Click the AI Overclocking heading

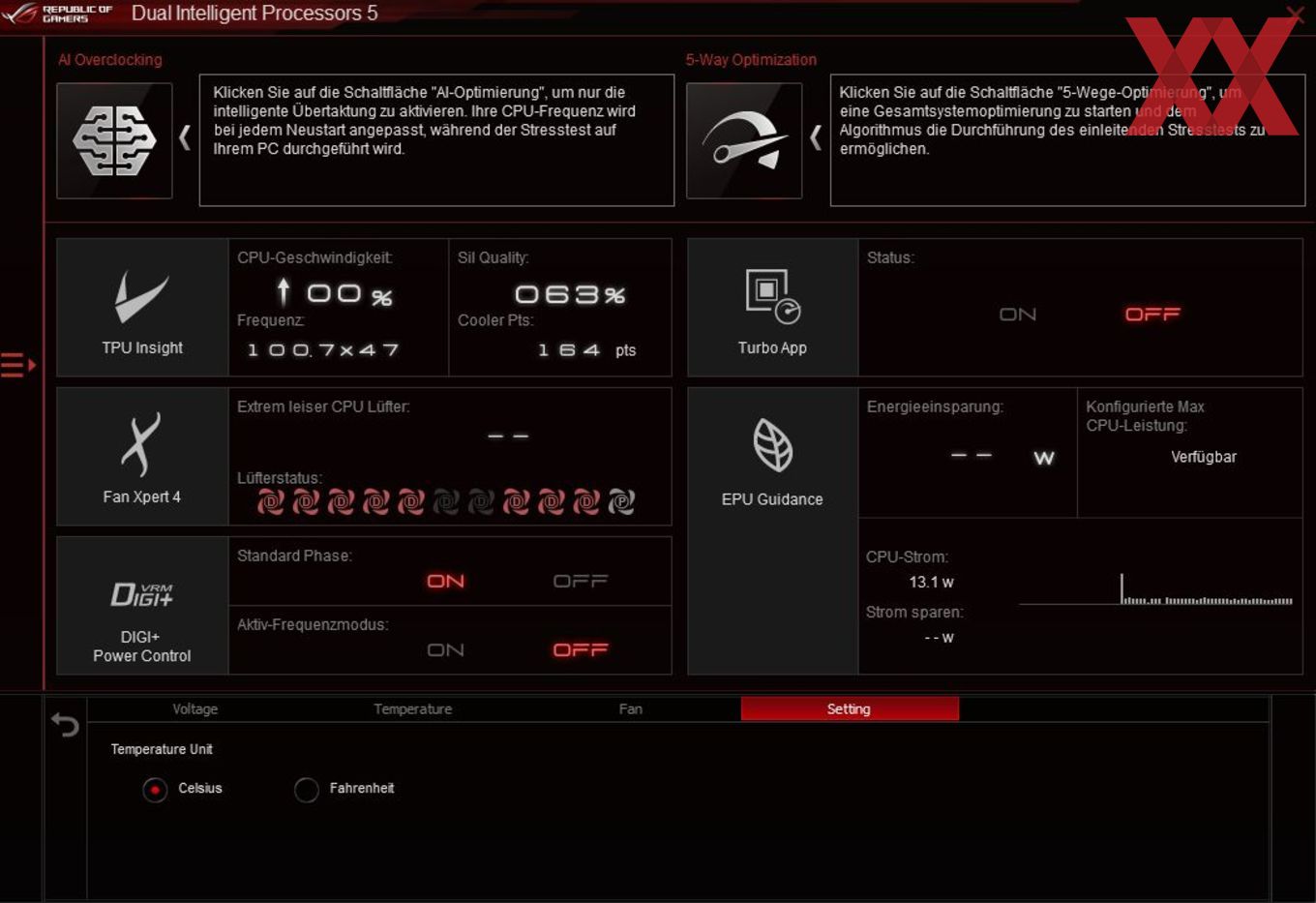tap(110, 60)
